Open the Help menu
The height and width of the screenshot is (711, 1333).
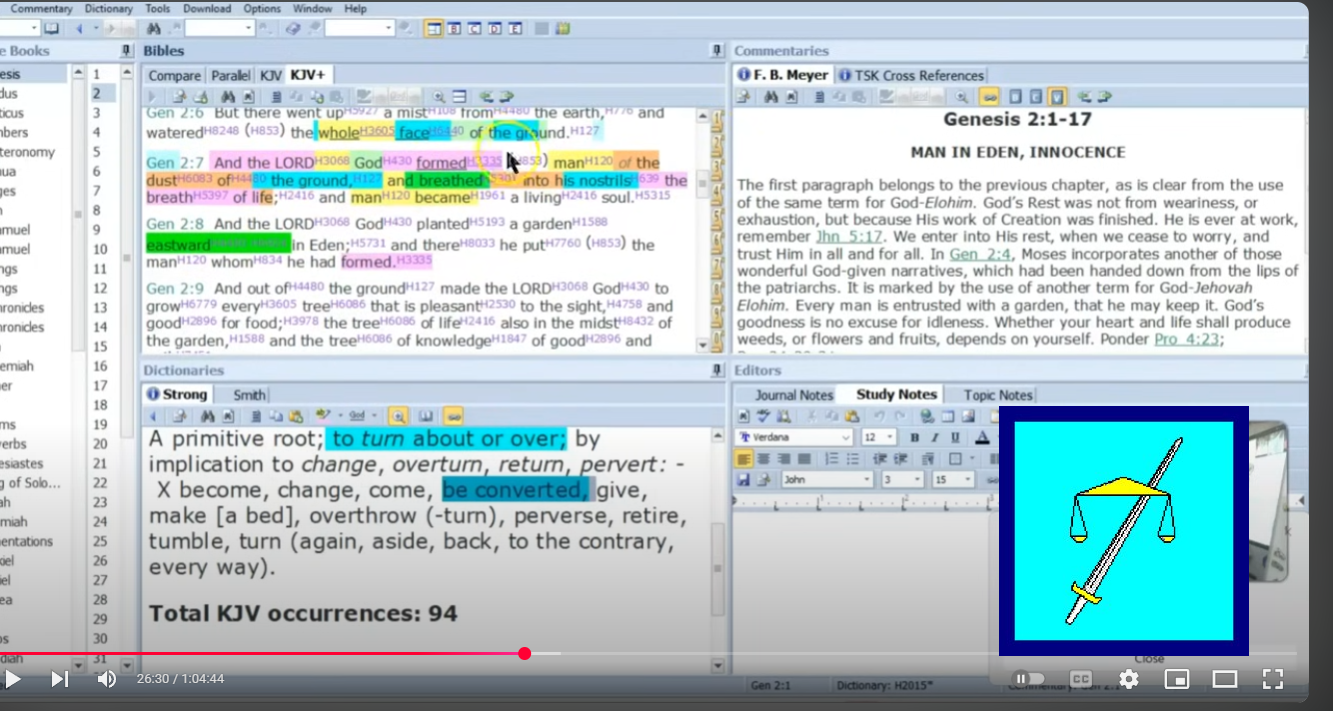[355, 9]
